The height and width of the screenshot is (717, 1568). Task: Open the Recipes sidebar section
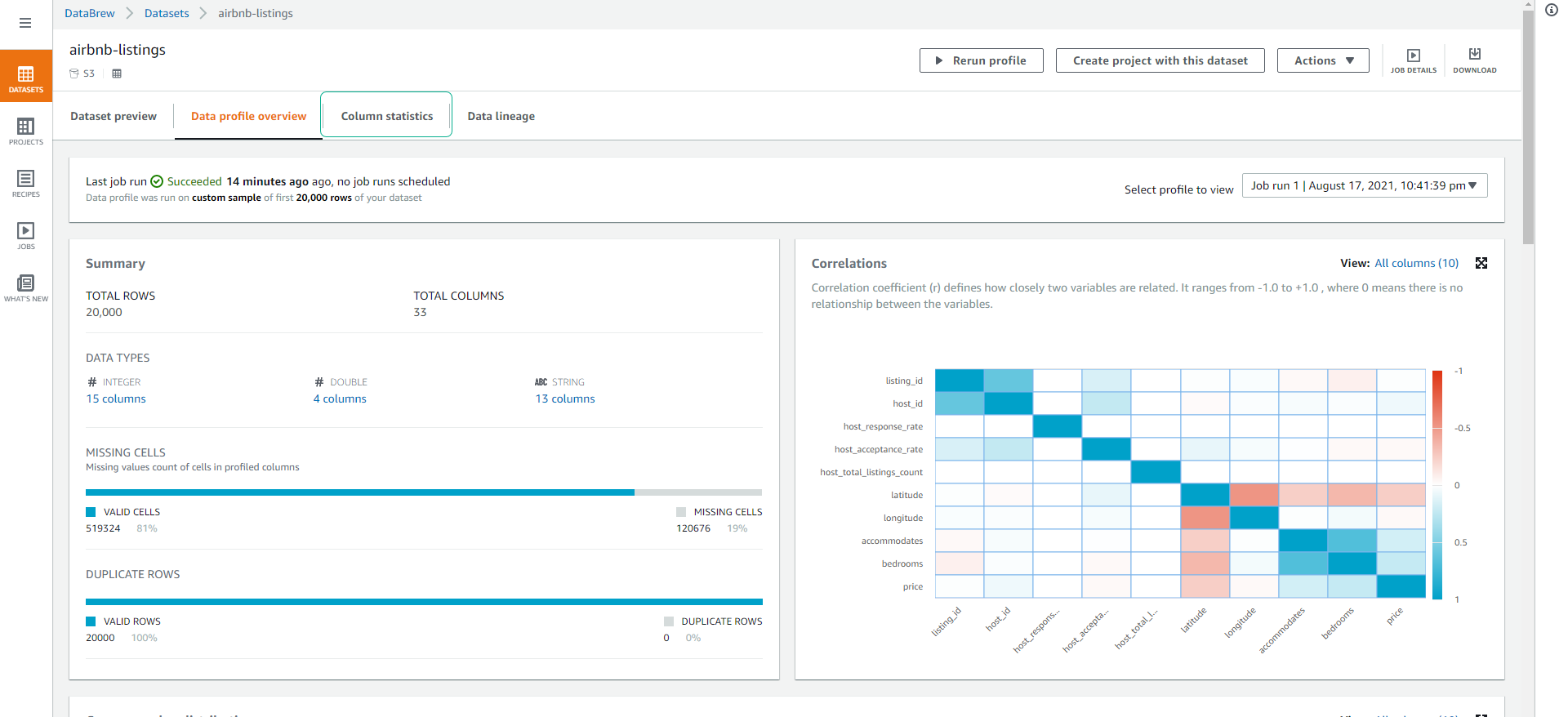coord(26,183)
